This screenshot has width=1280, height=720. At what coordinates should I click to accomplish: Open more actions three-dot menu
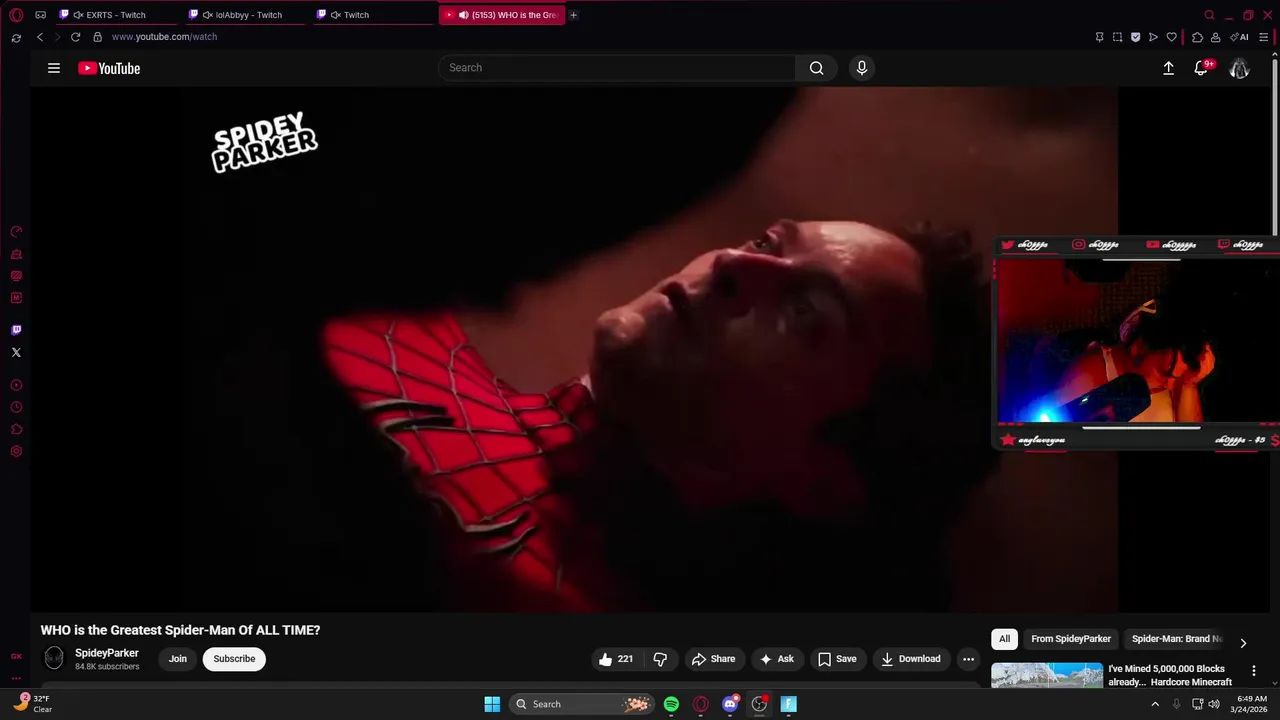[968, 659]
